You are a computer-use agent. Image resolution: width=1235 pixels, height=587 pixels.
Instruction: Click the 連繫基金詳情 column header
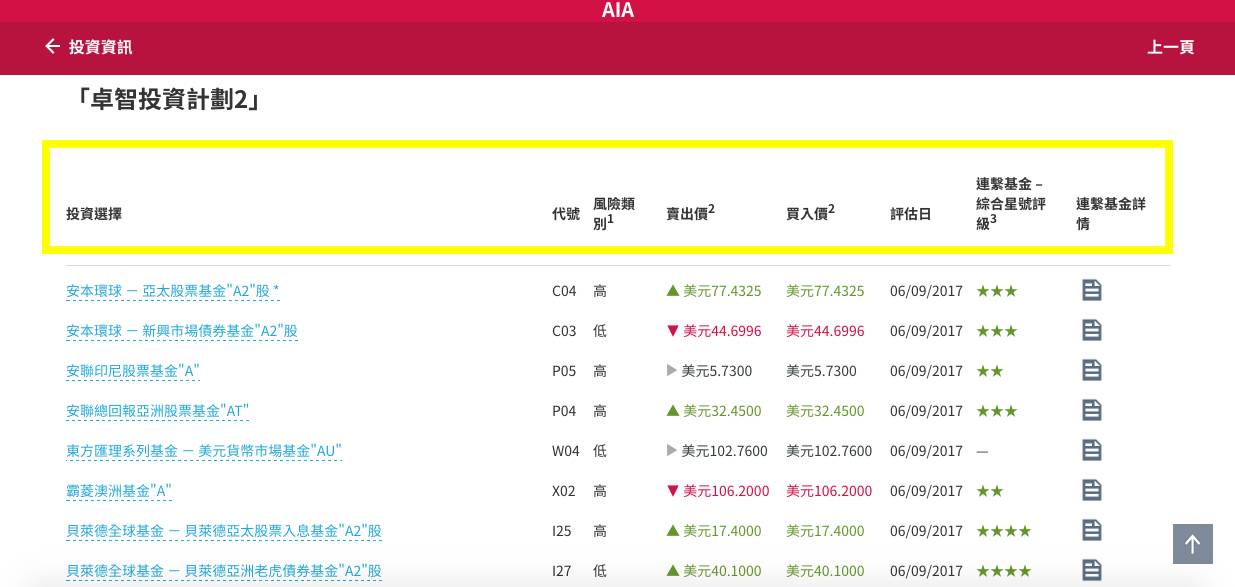coord(1111,213)
